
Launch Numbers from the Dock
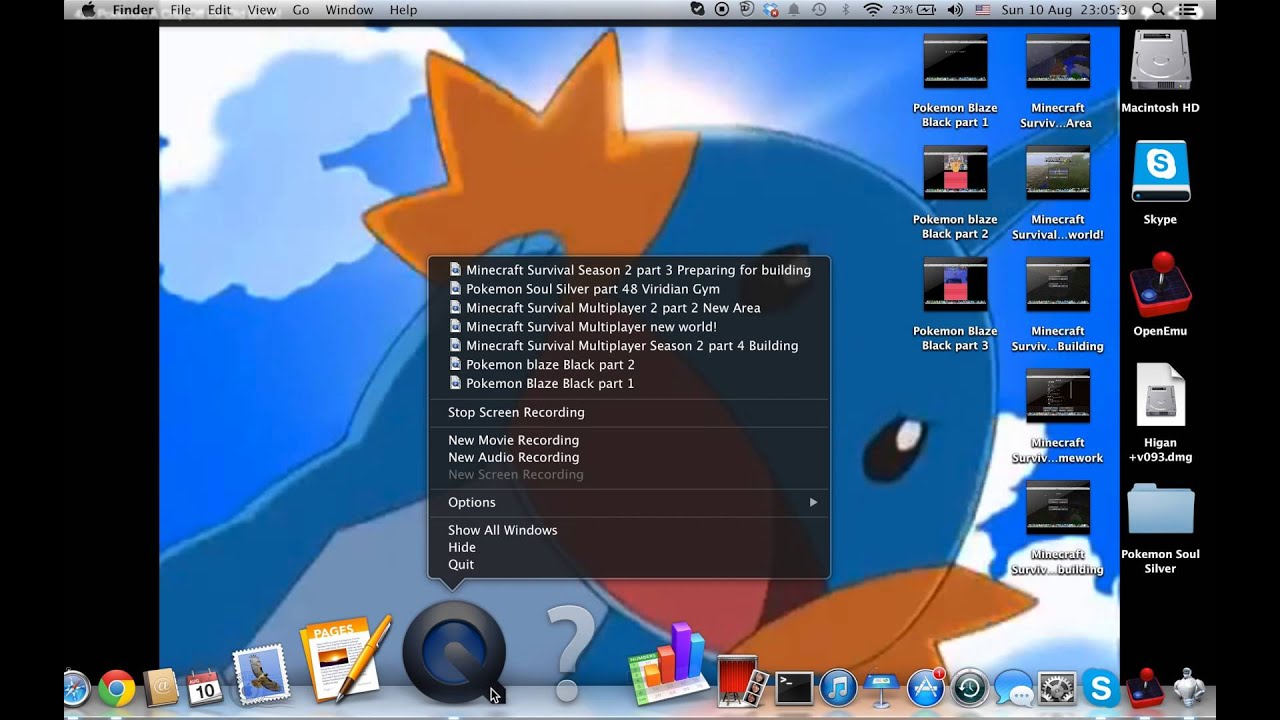point(669,663)
